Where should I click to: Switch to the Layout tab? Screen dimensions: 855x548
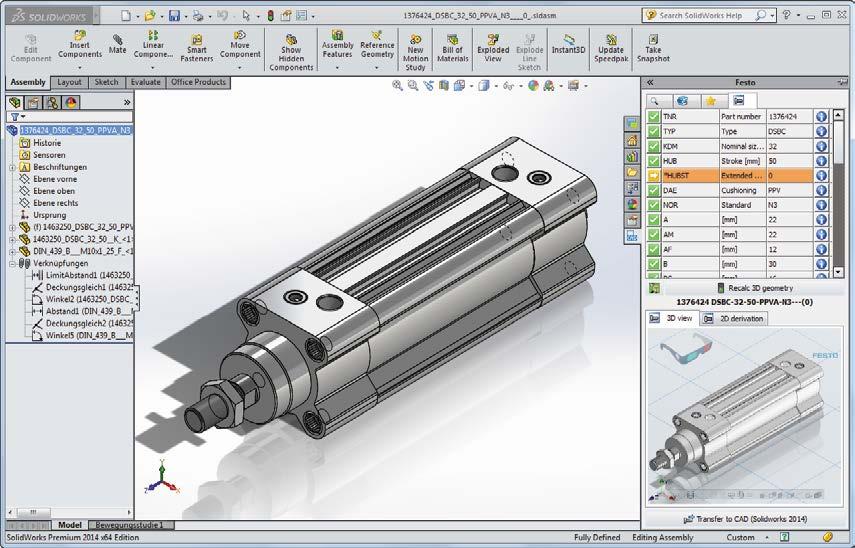69,82
